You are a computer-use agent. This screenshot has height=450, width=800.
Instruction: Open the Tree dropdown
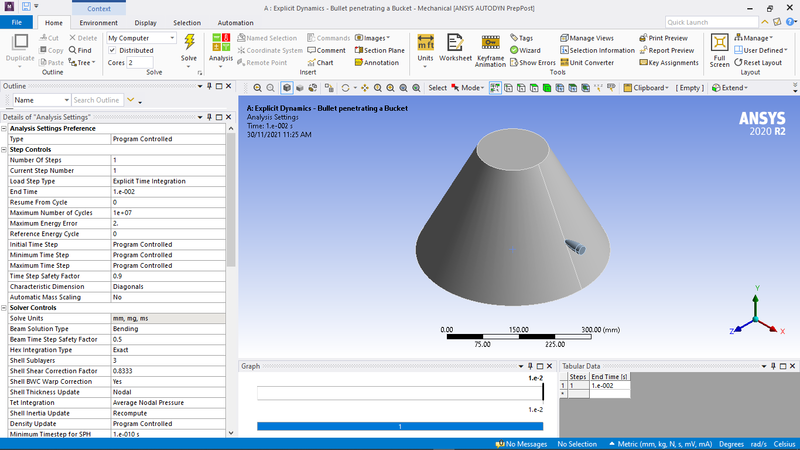pyautogui.click(x=82, y=62)
